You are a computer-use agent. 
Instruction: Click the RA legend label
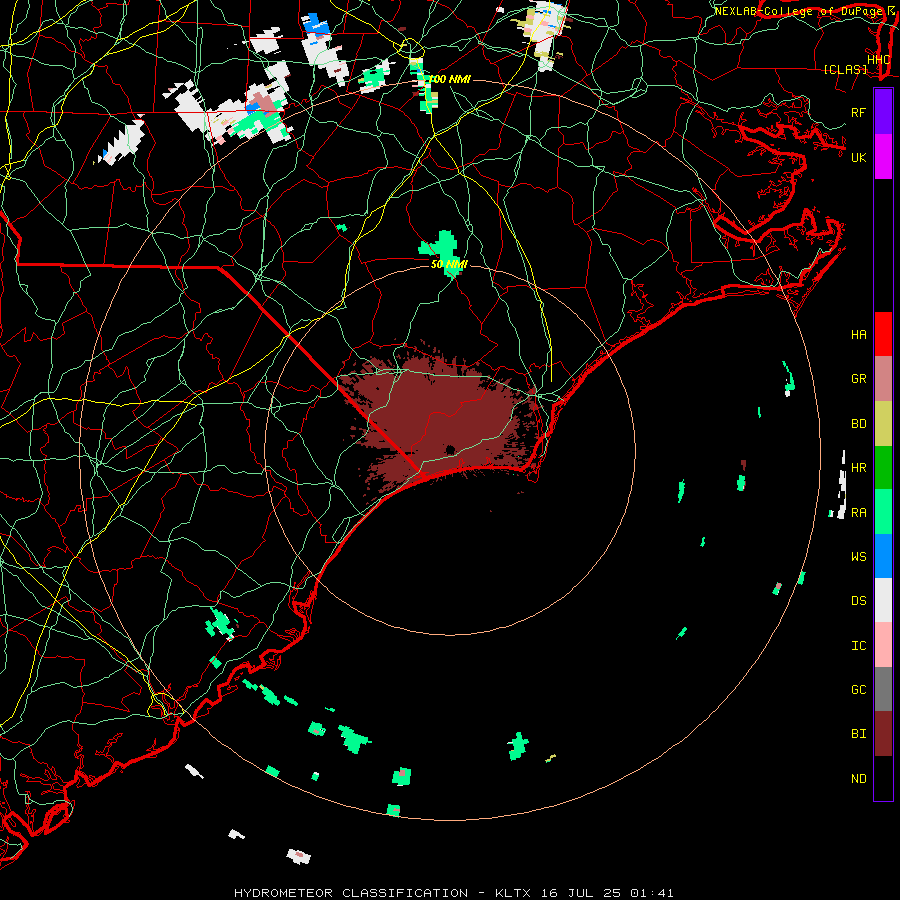pyautogui.click(x=858, y=512)
